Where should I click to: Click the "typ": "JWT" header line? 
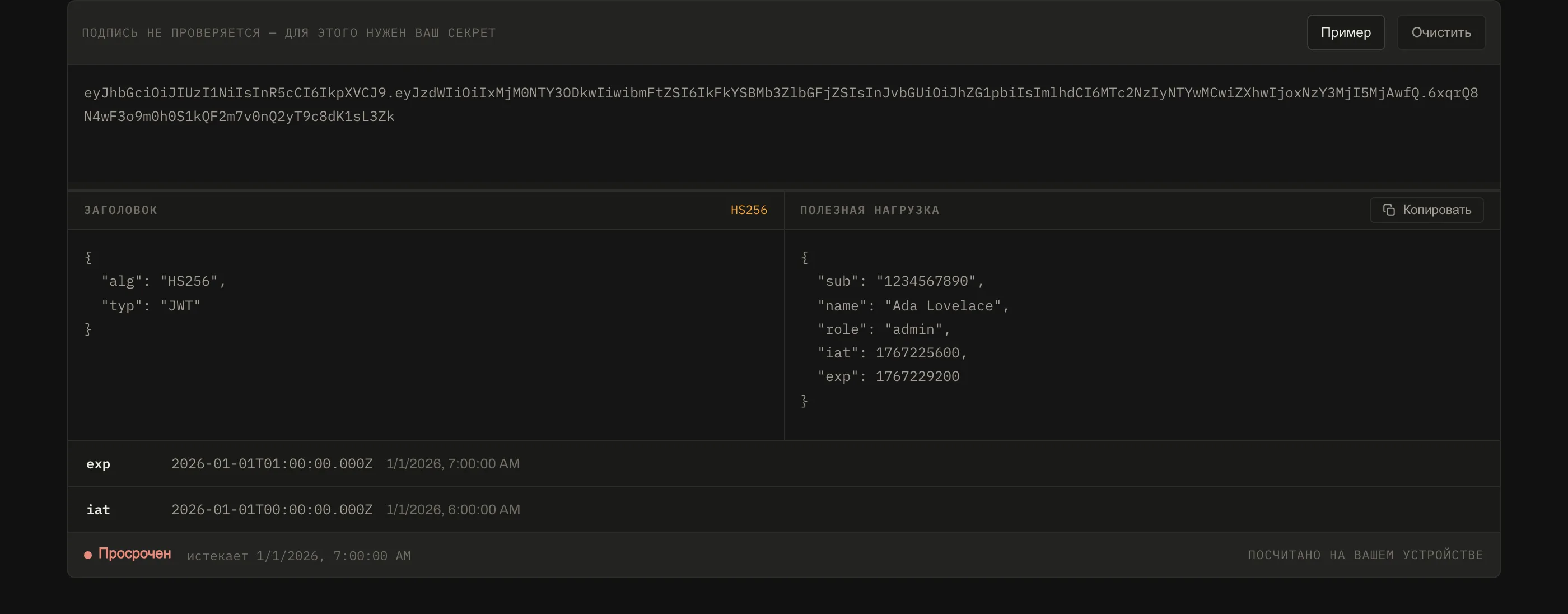[x=151, y=306]
